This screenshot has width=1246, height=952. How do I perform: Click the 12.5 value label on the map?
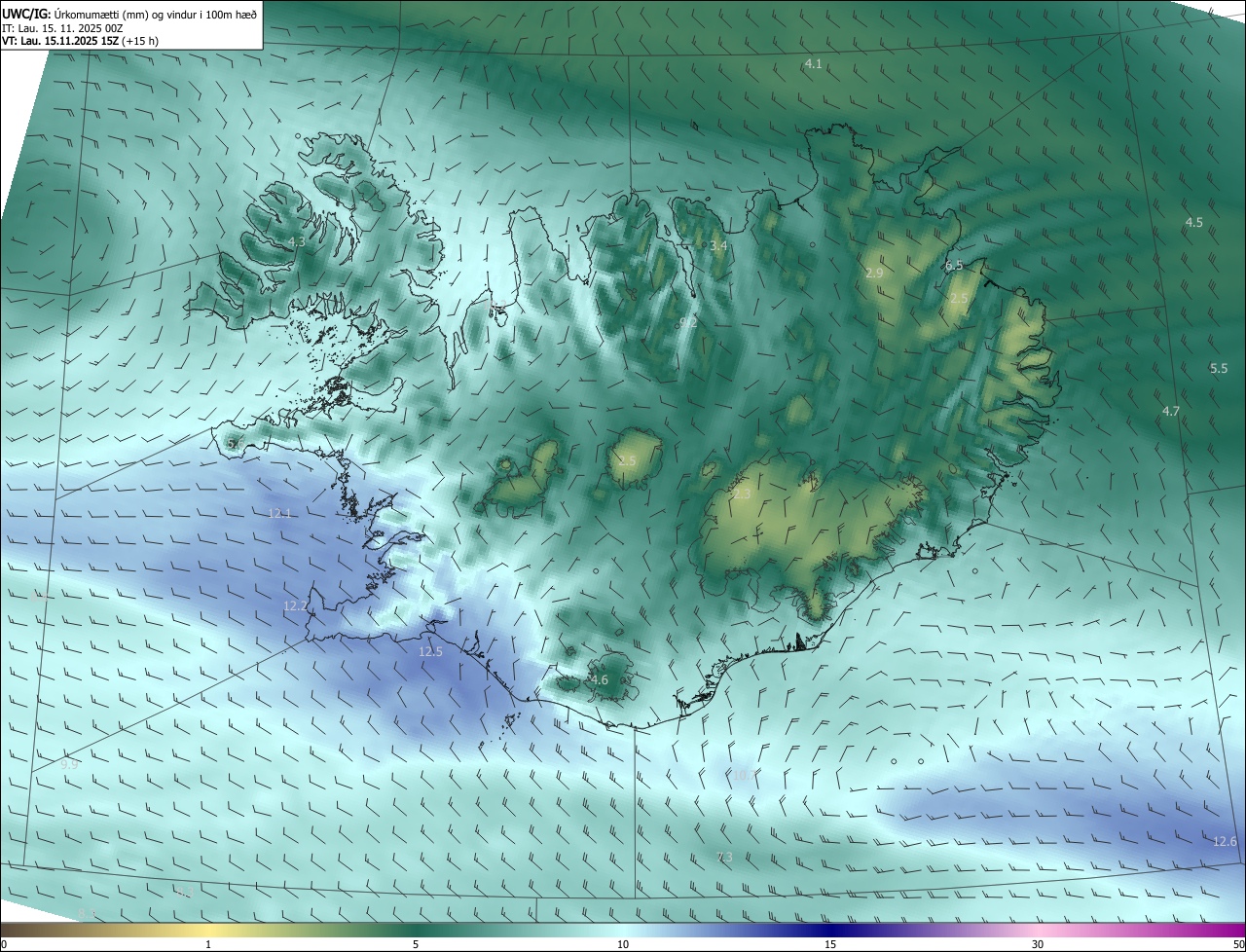430,651
